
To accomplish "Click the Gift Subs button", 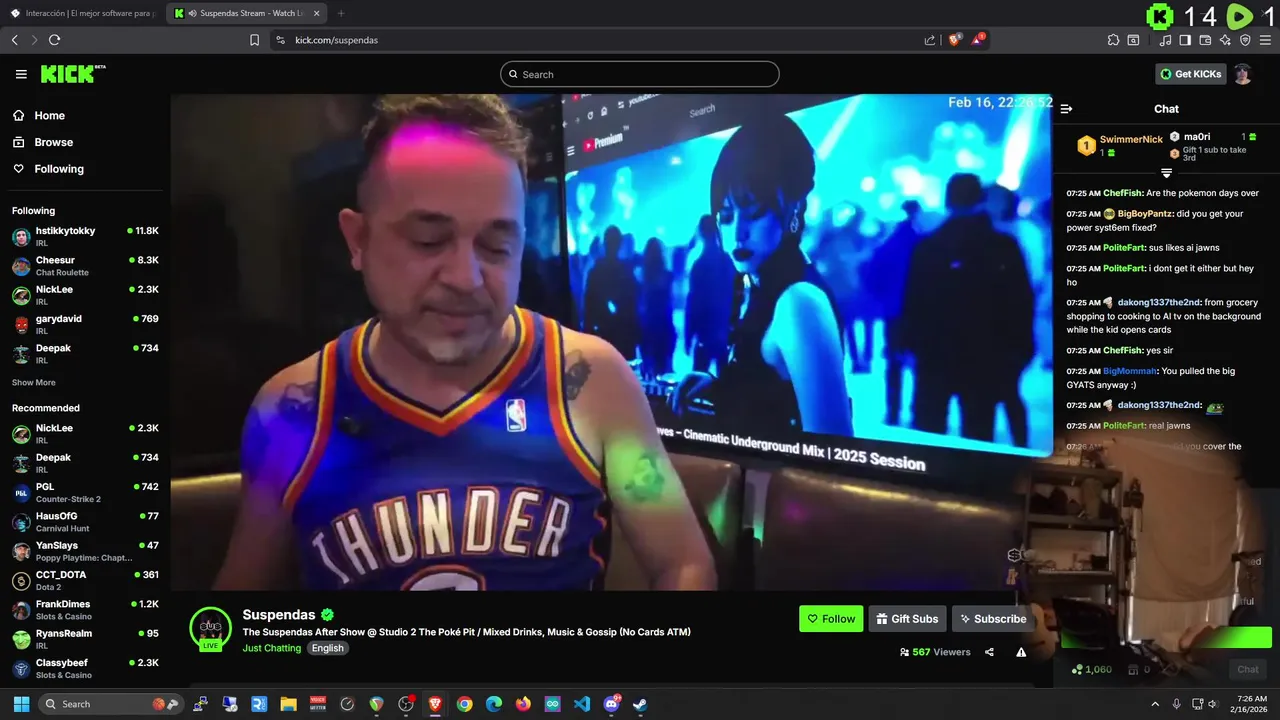I will [907, 619].
